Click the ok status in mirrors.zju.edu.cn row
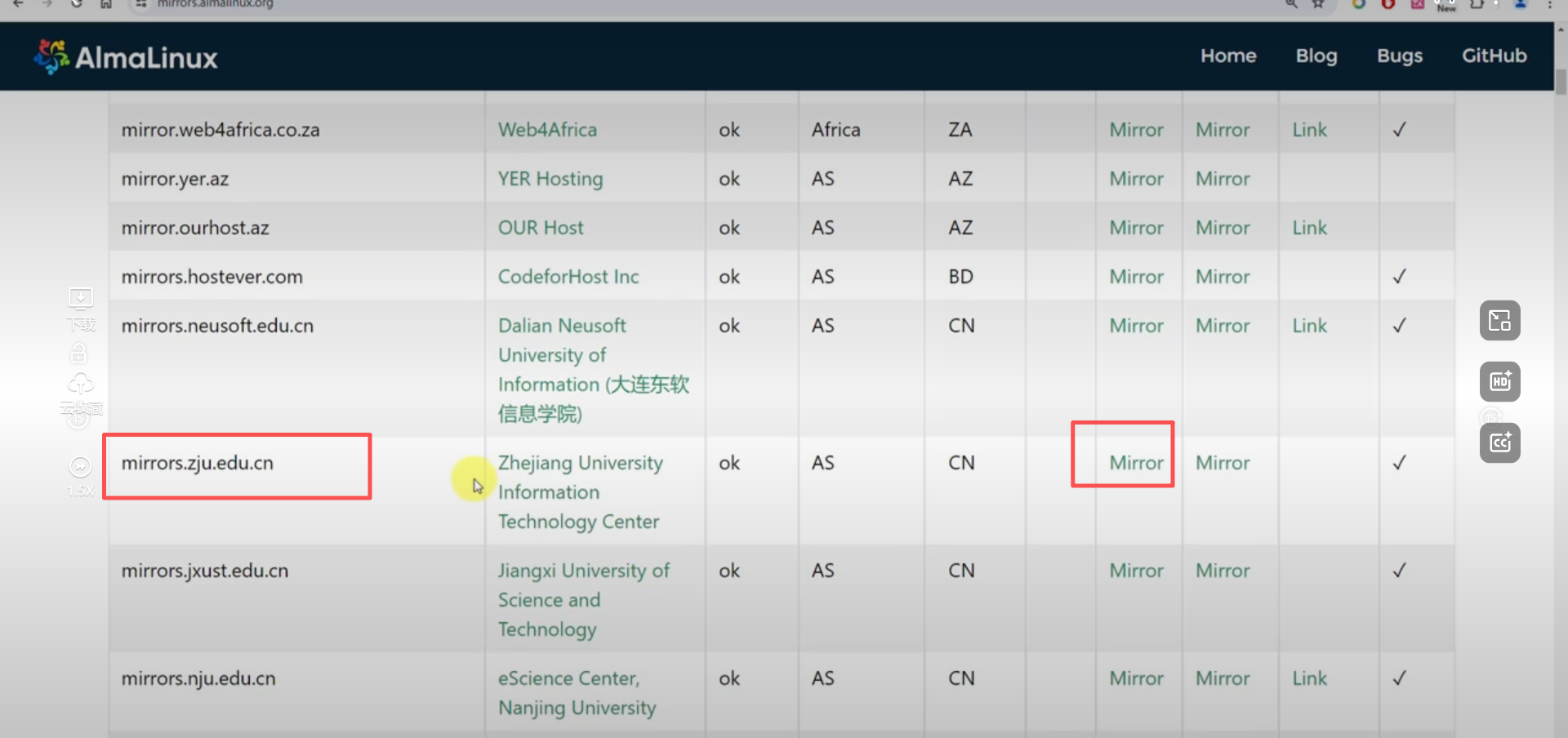Viewport: 1568px width, 738px height. click(729, 463)
